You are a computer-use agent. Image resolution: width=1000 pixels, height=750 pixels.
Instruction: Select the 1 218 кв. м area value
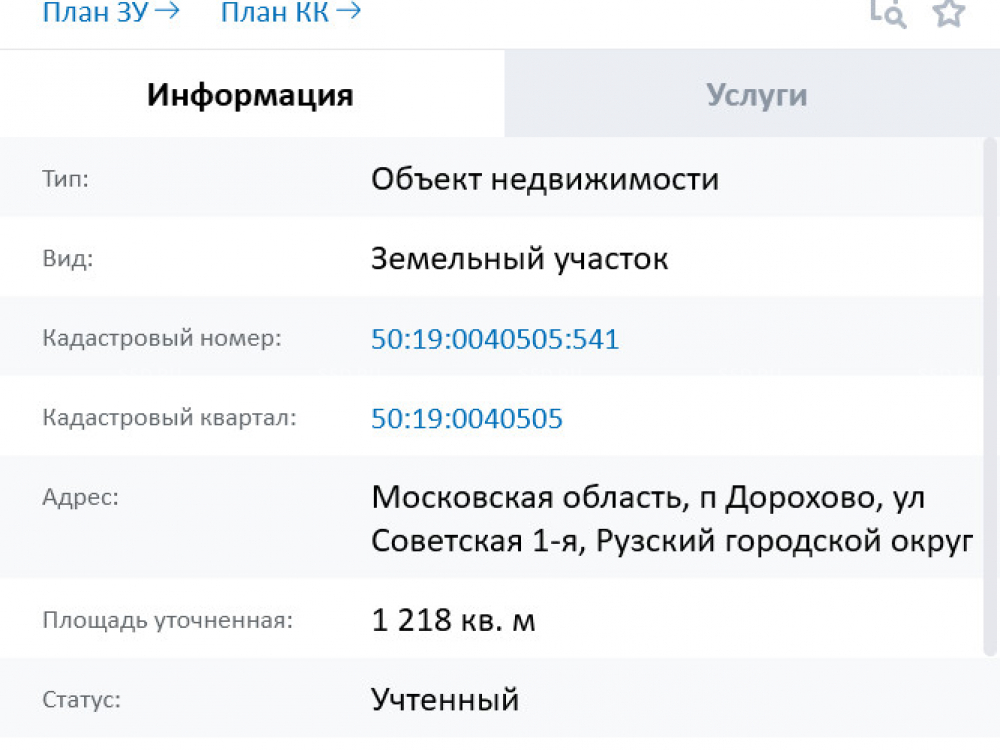point(453,621)
